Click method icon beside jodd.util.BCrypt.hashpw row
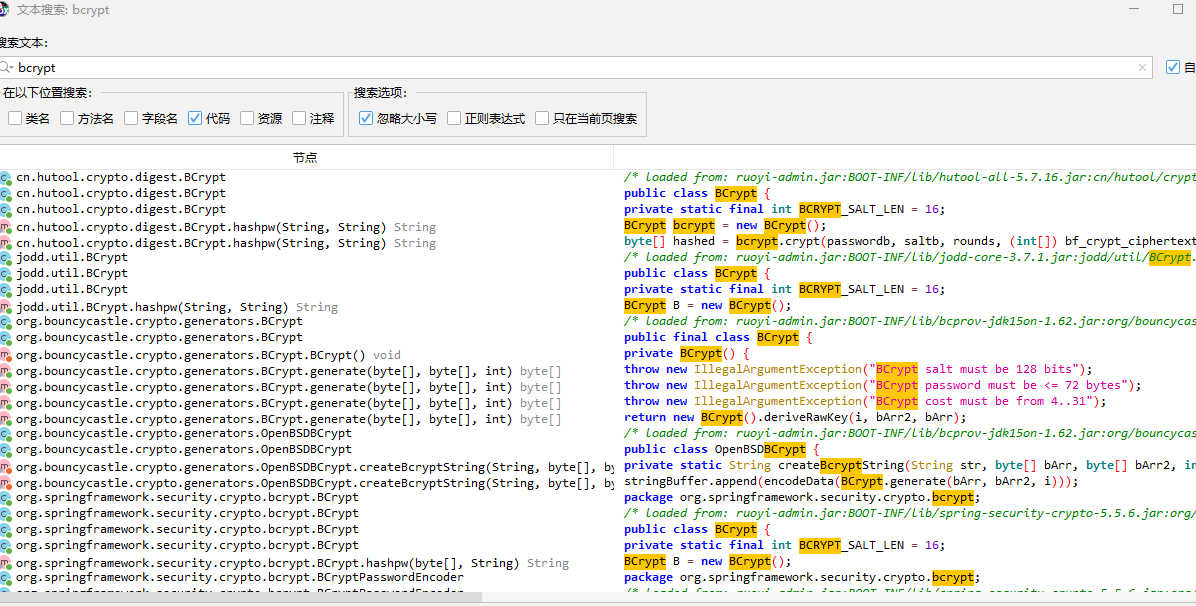 (x=5, y=308)
